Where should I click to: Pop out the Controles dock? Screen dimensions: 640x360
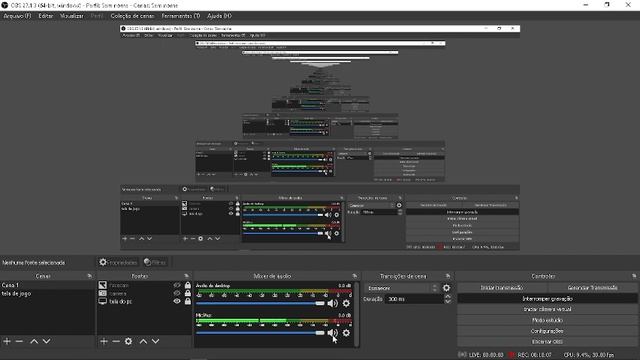point(633,276)
